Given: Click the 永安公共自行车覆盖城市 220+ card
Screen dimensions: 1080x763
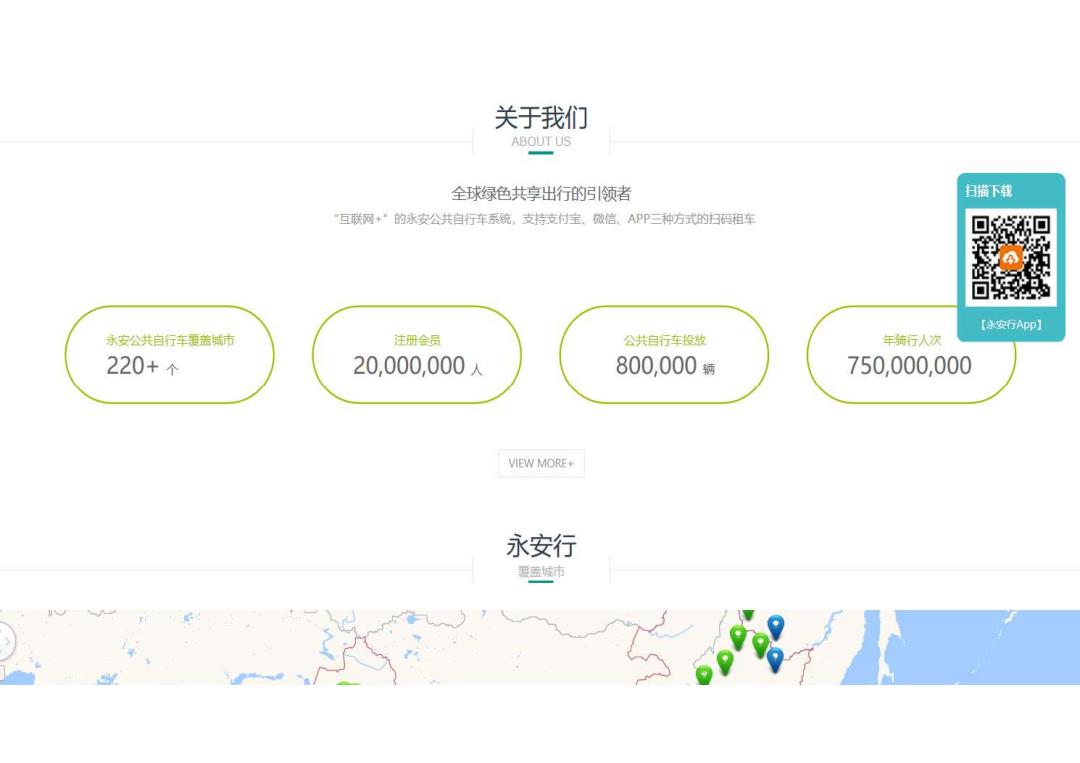Looking at the screenshot, I should pos(169,355).
